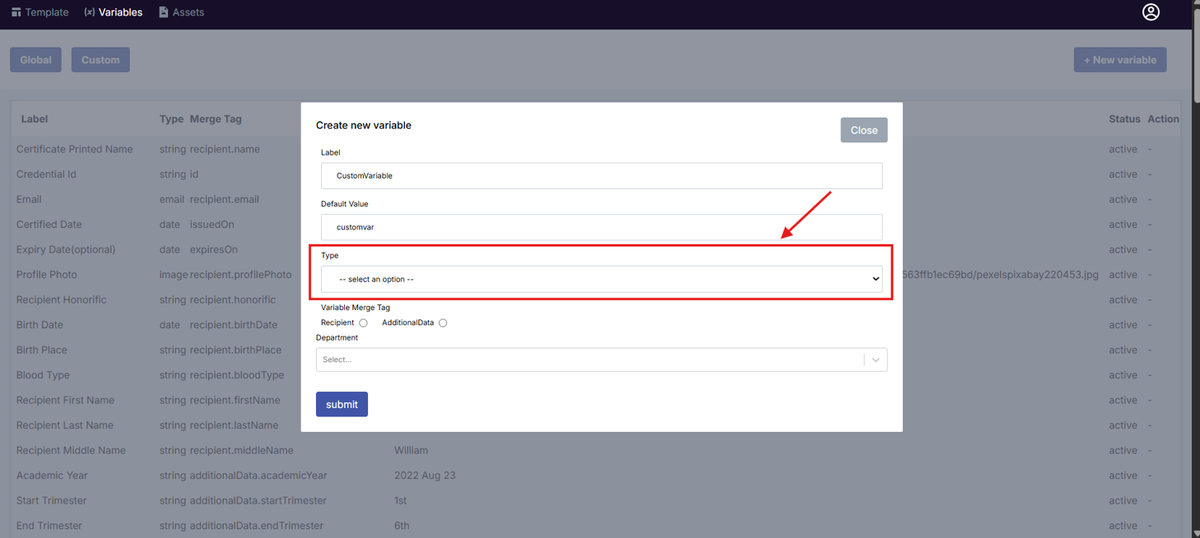This screenshot has width=1200, height=538.
Task: Switch to the Variables tab
Action: coord(113,13)
